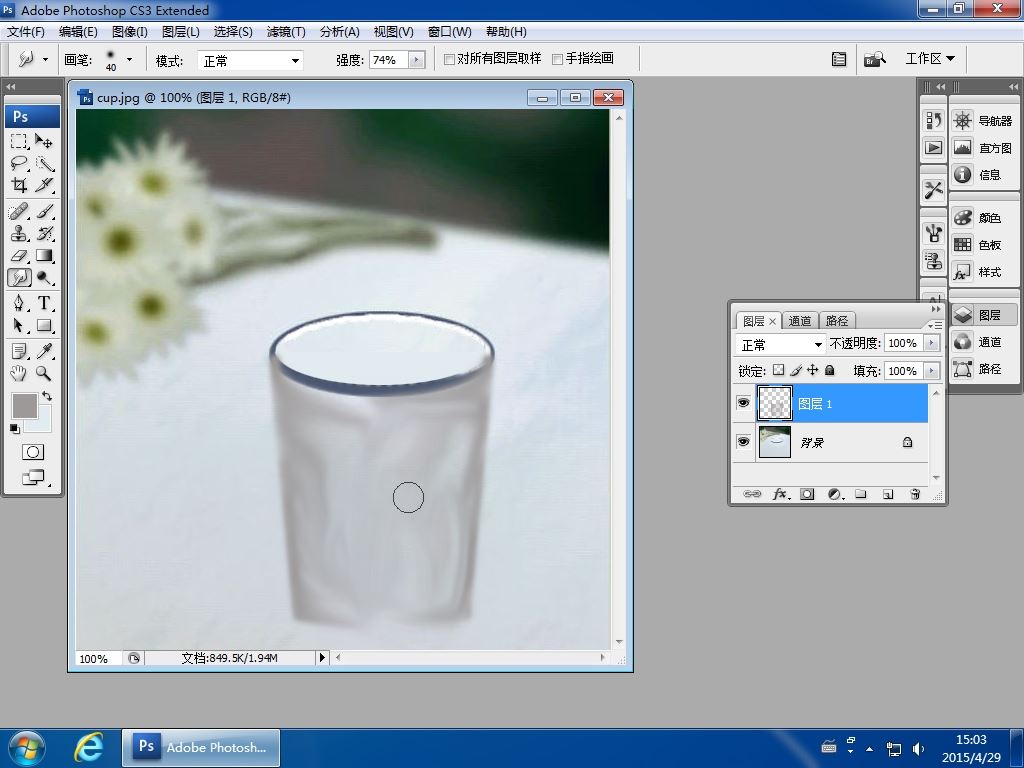This screenshot has width=1024, height=768.
Task: Open the Layers panel flyout menu
Action: [935, 325]
